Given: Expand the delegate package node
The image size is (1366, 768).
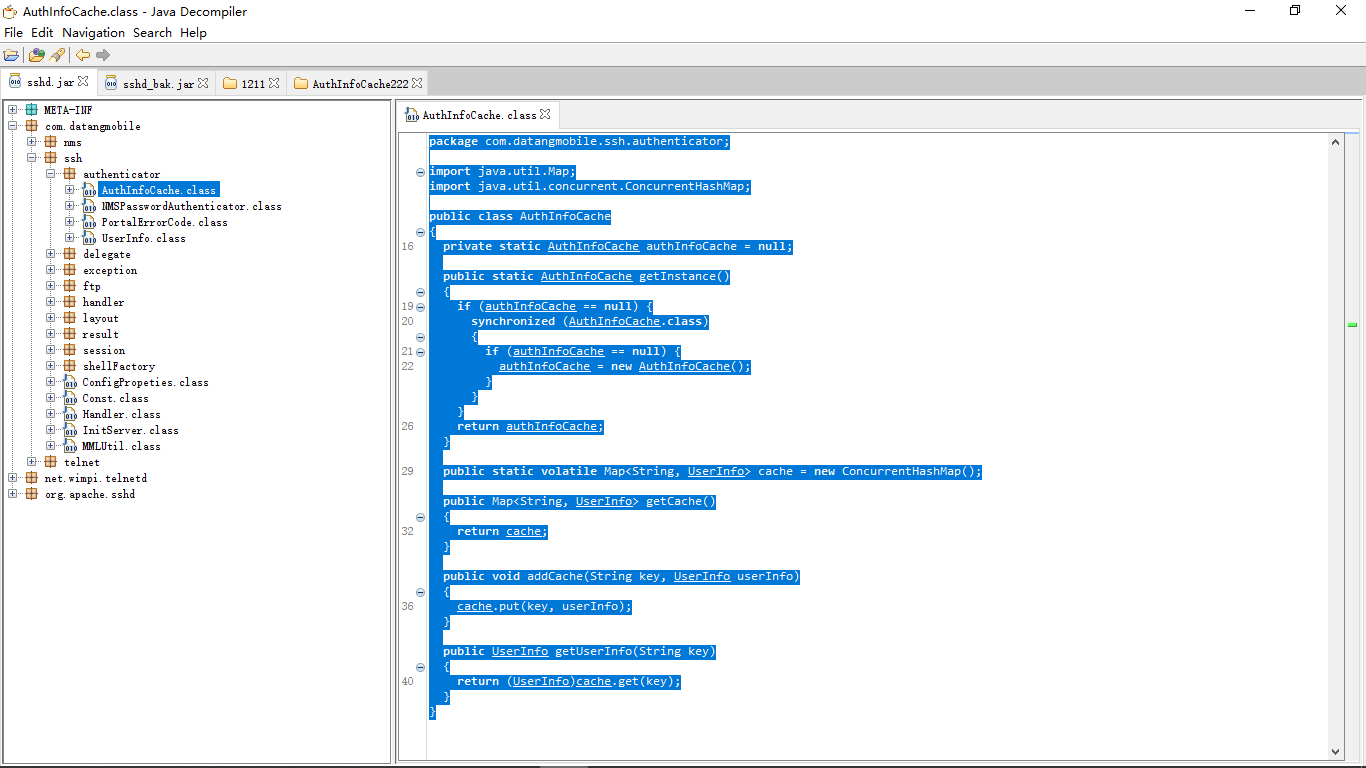Looking at the screenshot, I should (51, 254).
